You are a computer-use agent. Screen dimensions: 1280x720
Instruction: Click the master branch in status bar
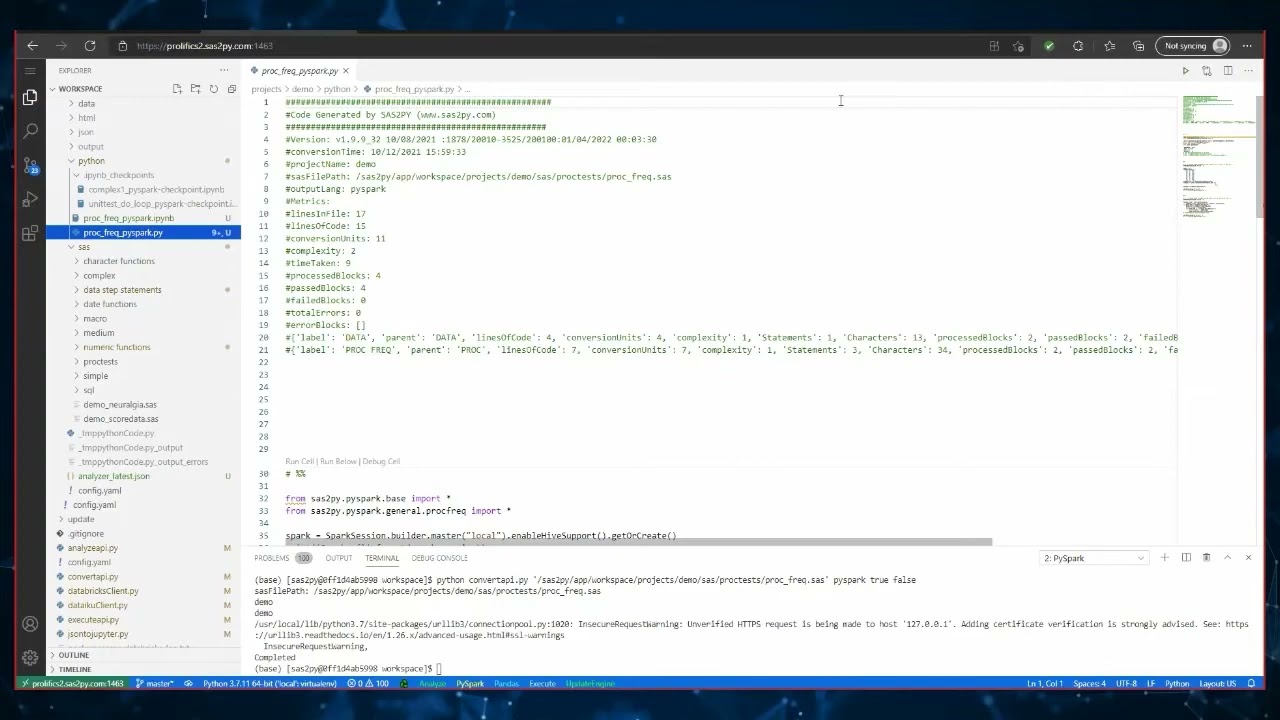pos(155,684)
